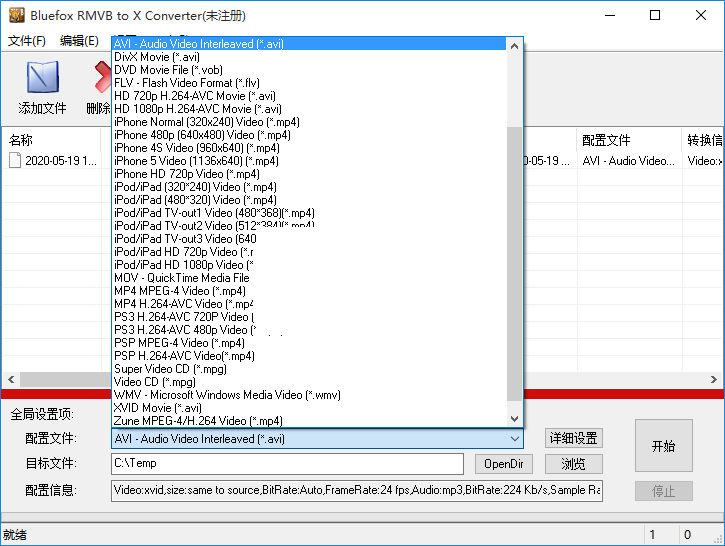Choose iPhone Normal (320x240) Video

click(309, 122)
